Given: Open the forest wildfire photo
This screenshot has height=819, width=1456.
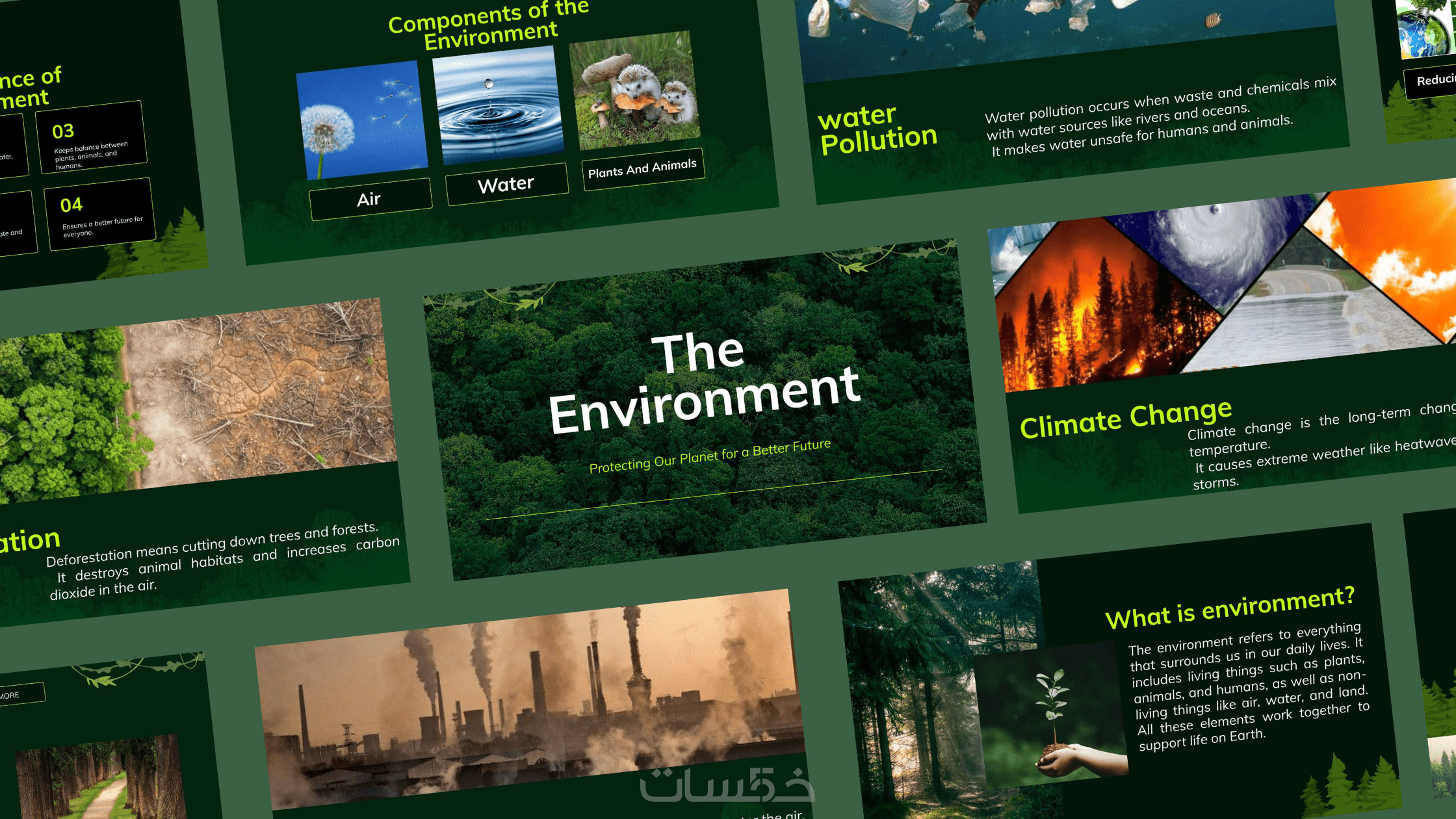Looking at the screenshot, I should coord(1098,312).
